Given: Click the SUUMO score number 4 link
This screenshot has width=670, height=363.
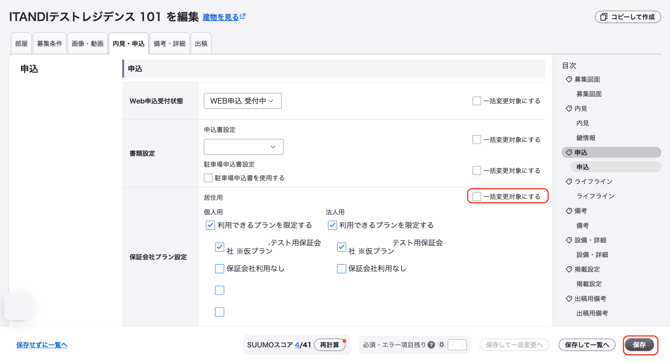Looking at the screenshot, I should [297, 345].
